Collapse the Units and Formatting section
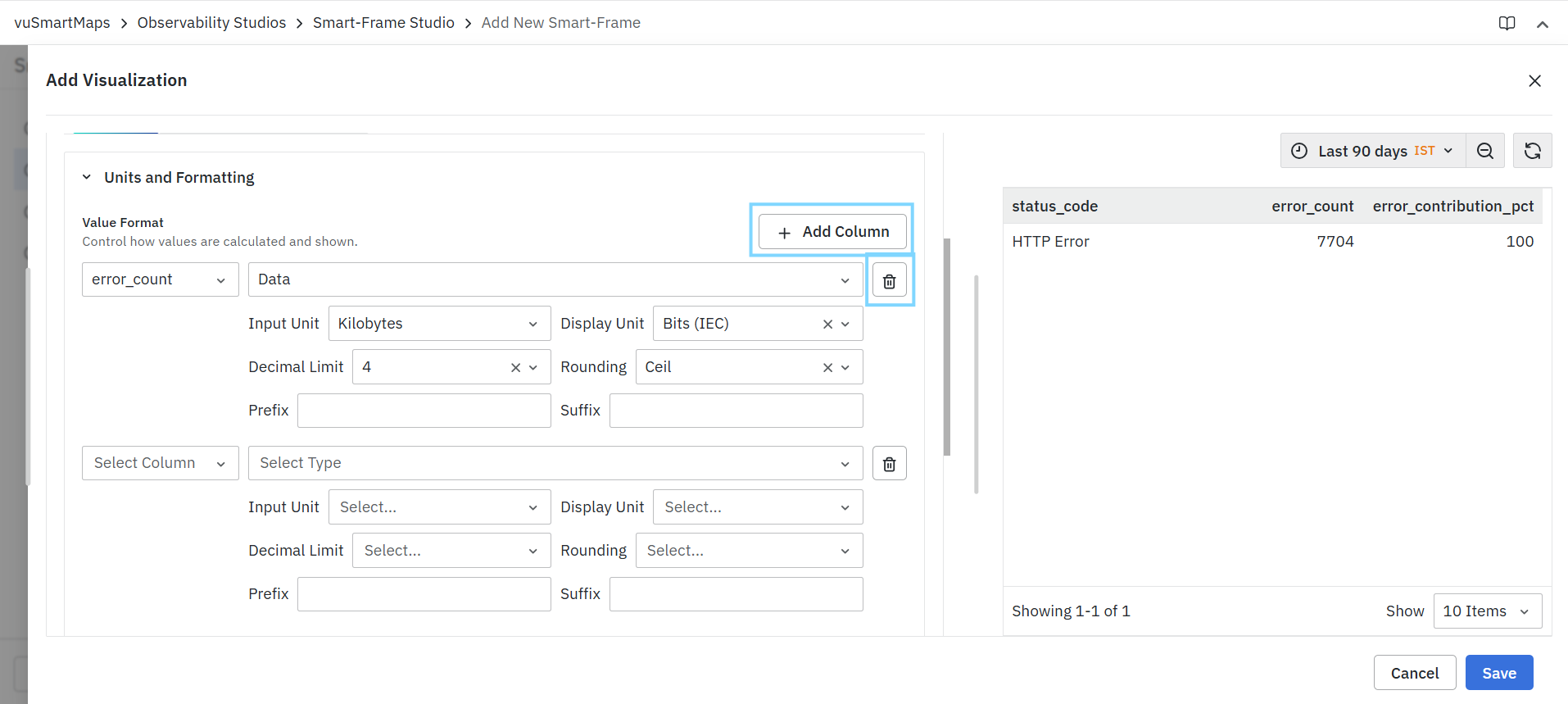Screen dimensions: 1568x704 87,177
